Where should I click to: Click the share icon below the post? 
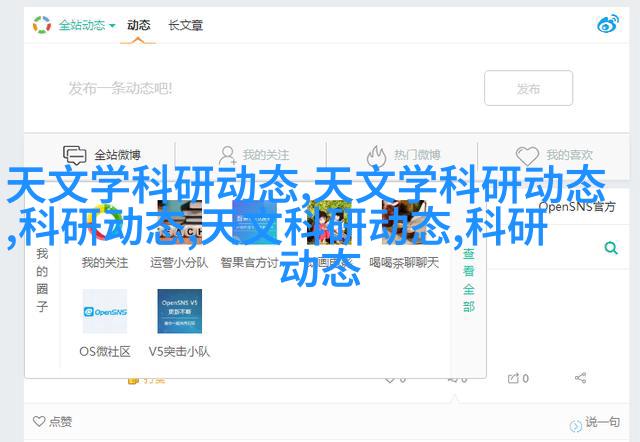pos(581,378)
